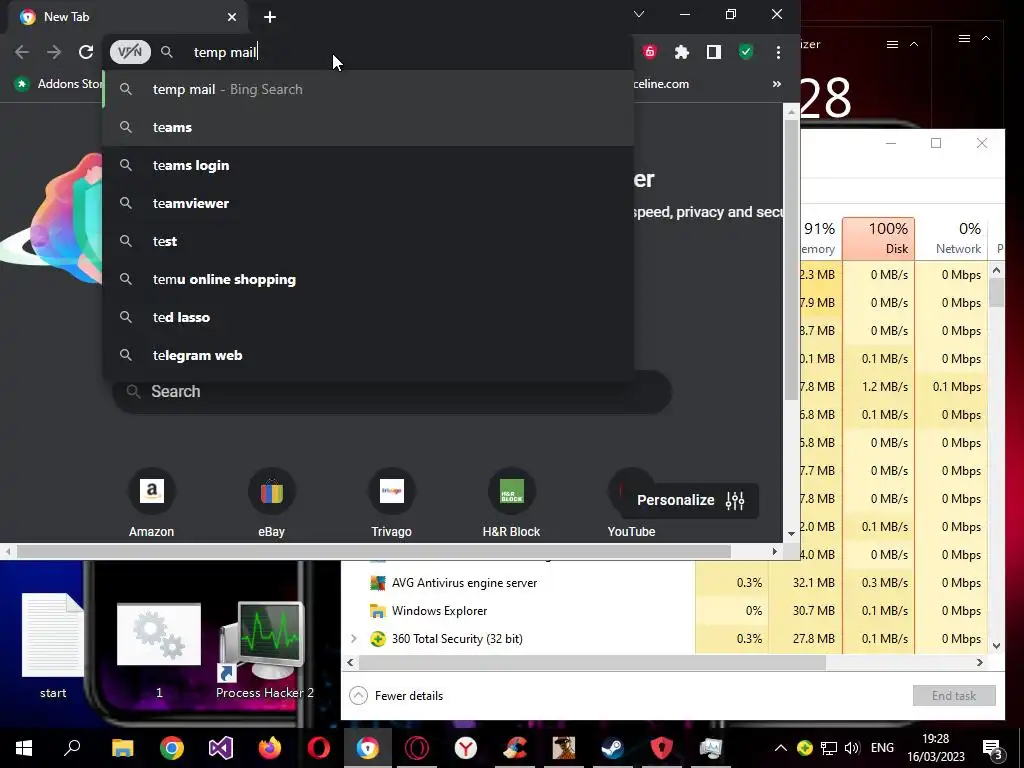Click Task Manager's horizontal scrollbar
The width and height of the screenshot is (1024, 768).
592,662
